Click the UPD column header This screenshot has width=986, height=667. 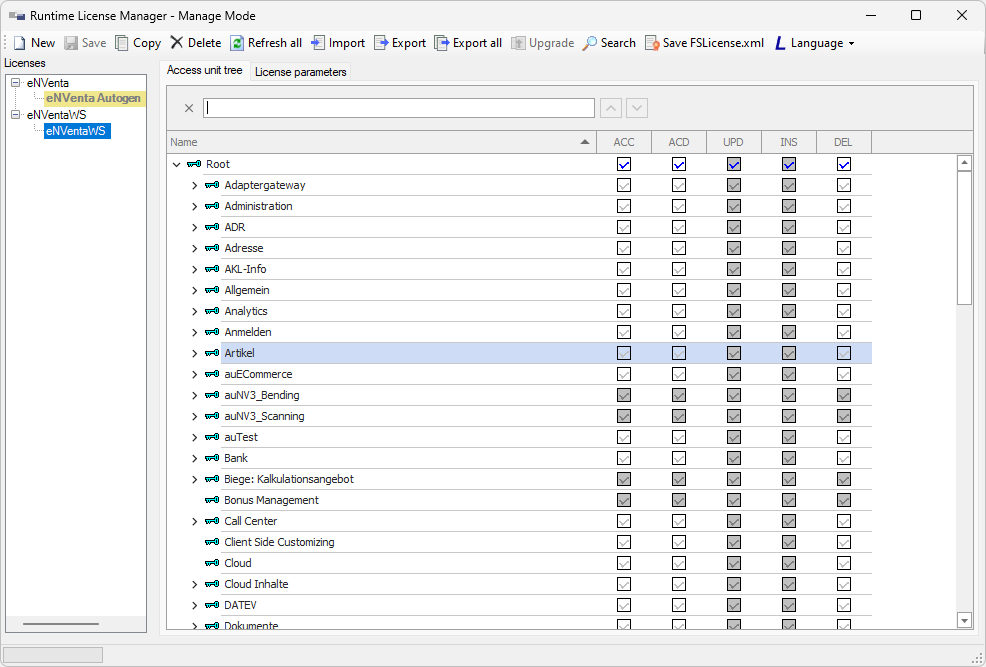point(734,142)
